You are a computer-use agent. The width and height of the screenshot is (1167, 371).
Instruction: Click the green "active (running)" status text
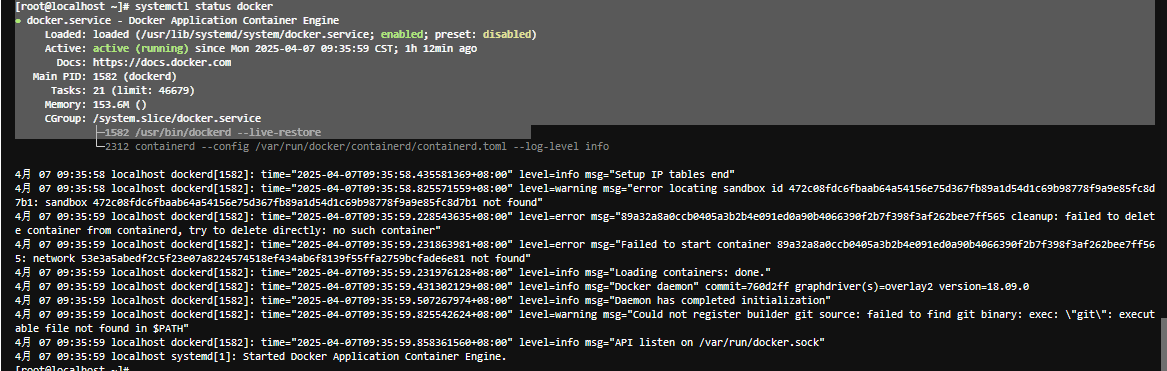click(142, 48)
